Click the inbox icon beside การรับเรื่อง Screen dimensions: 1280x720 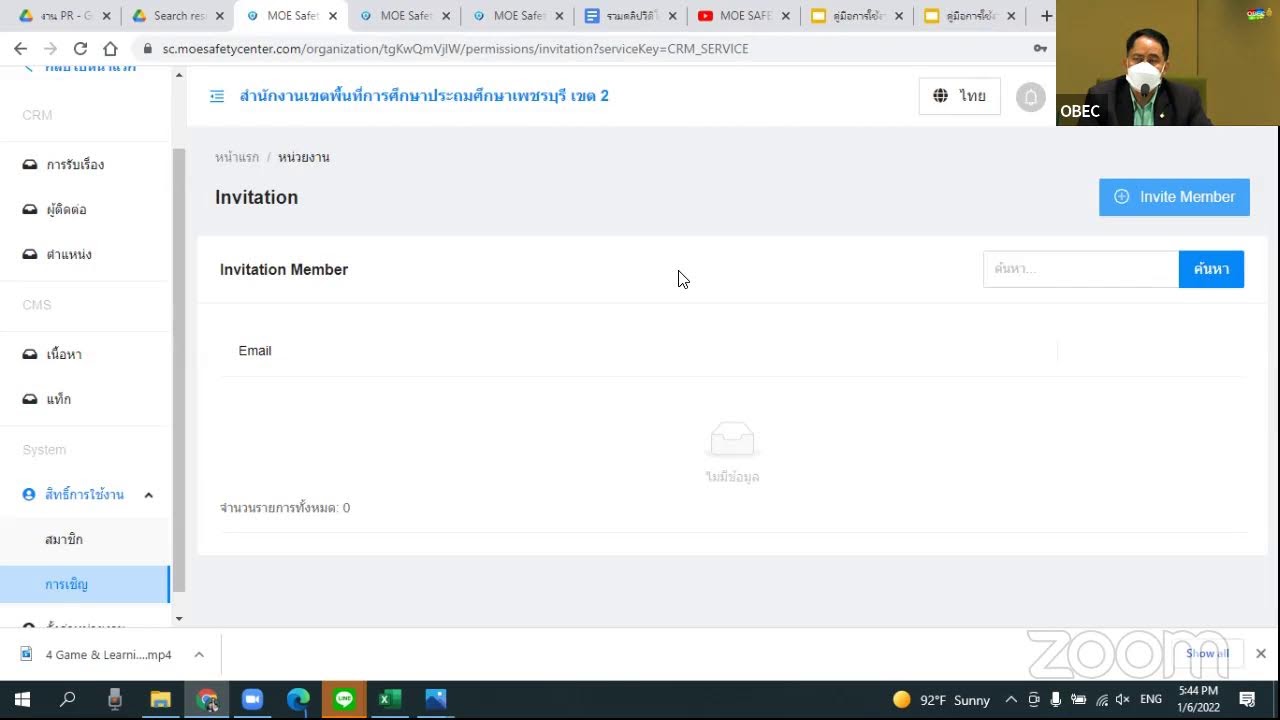(x=30, y=164)
